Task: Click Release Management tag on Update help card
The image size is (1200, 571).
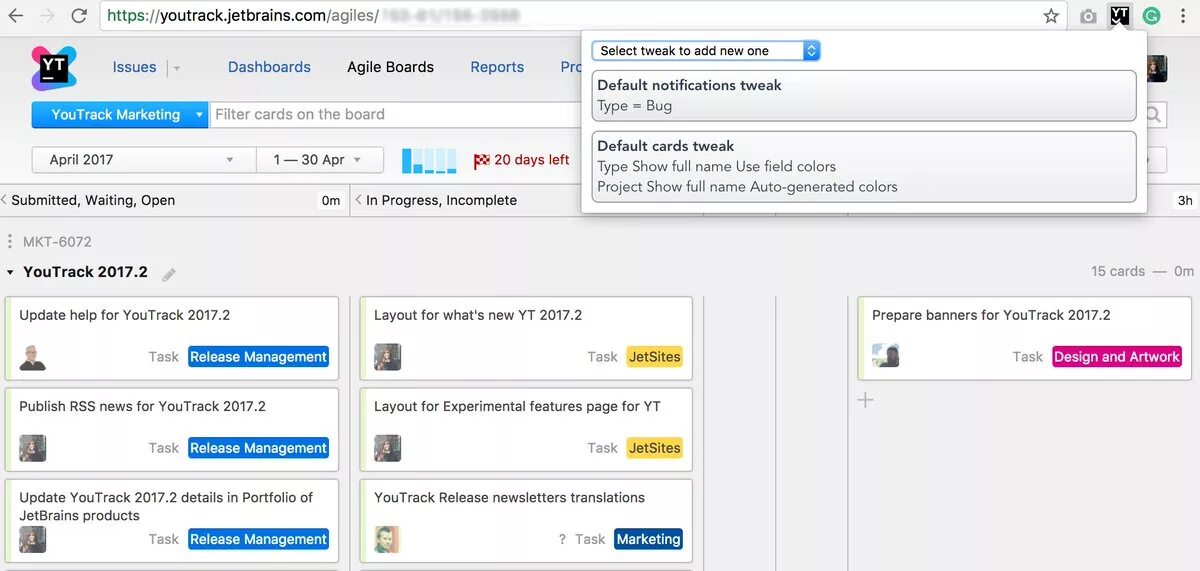Action: pyautogui.click(x=258, y=357)
